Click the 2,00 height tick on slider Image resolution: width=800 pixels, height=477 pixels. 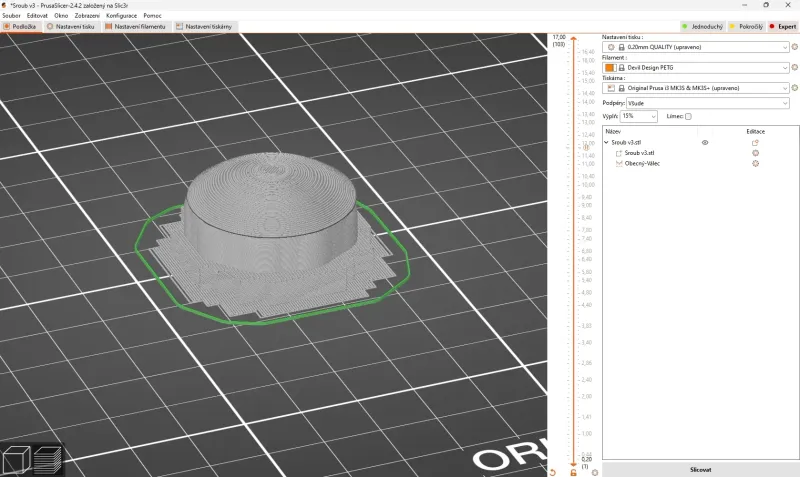point(586,396)
